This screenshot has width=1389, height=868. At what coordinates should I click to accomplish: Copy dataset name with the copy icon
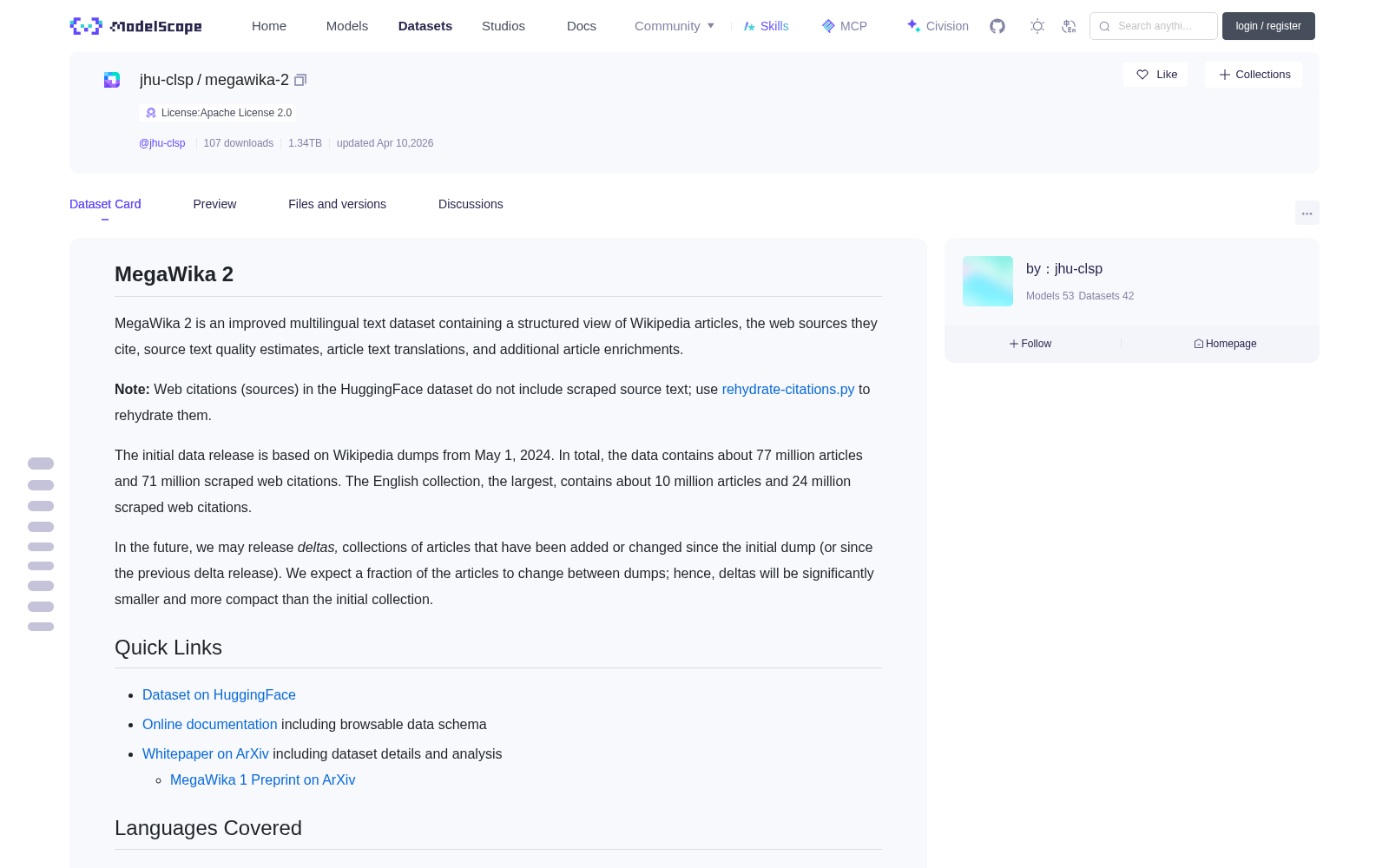[x=300, y=80]
